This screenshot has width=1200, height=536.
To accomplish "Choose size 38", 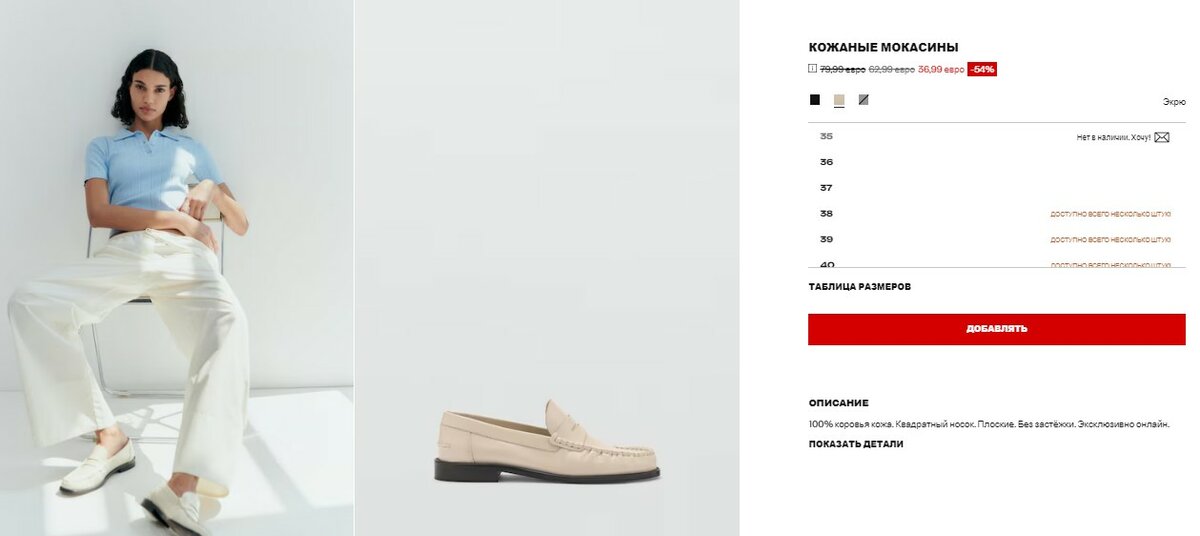I will [x=997, y=214].
